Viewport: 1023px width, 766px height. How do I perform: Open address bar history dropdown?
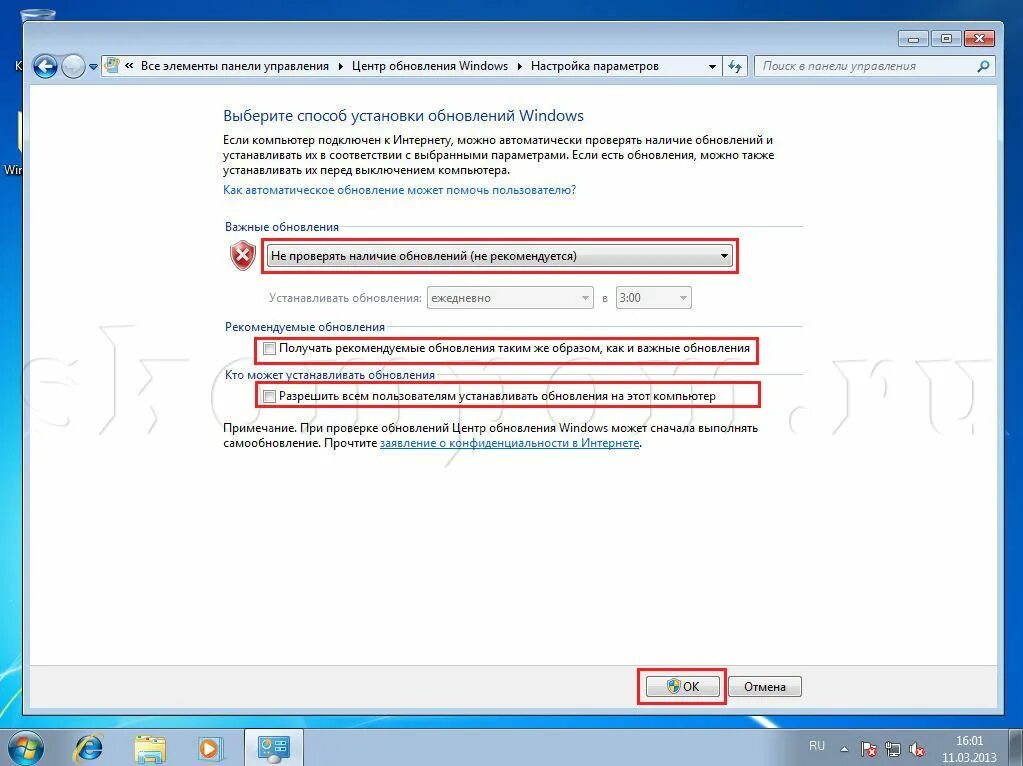tap(712, 67)
